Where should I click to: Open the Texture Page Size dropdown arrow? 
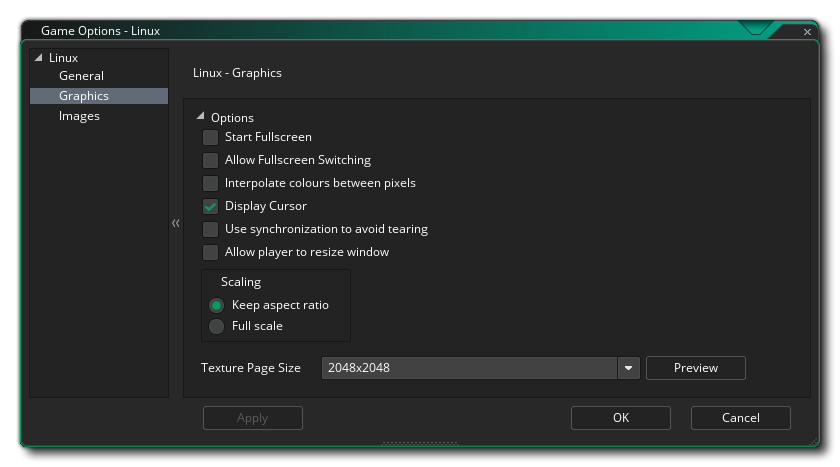click(x=628, y=368)
